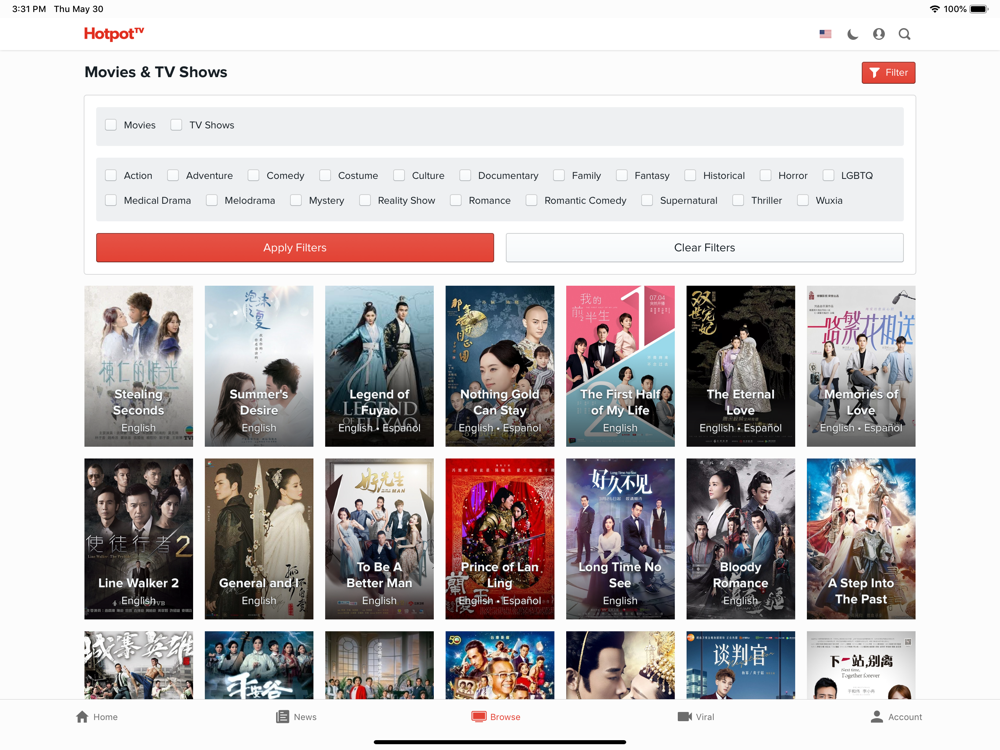Open the Viral tab
The width and height of the screenshot is (1000, 750).
coord(696,717)
